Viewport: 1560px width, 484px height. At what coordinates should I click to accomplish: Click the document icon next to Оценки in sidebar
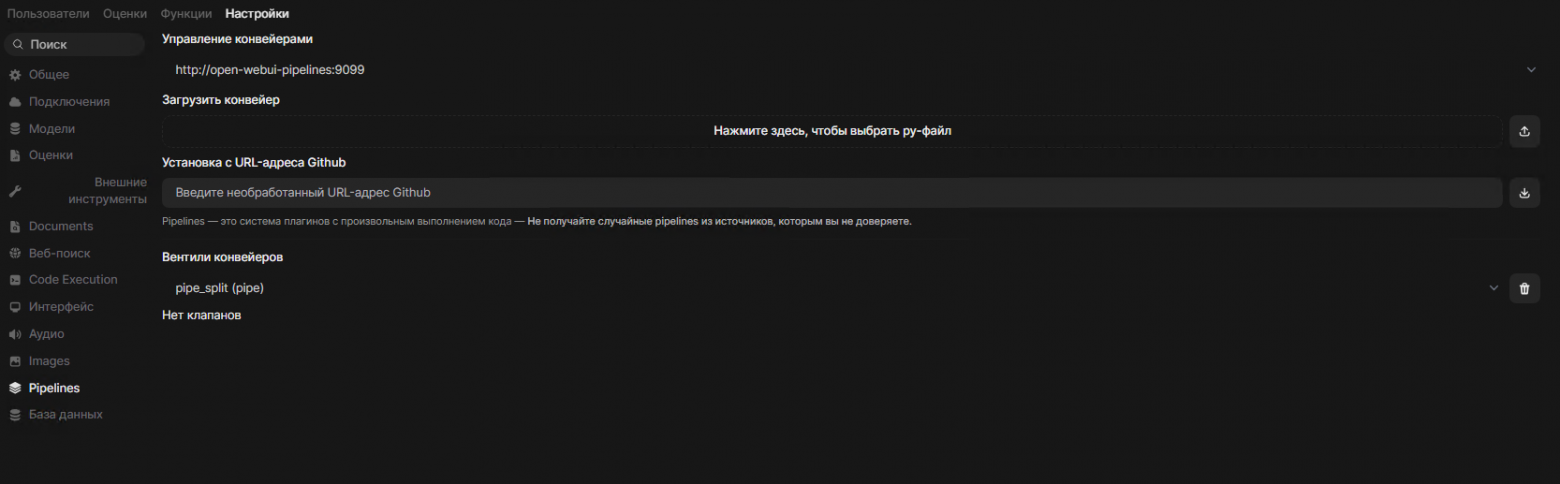(x=15, y=155)
